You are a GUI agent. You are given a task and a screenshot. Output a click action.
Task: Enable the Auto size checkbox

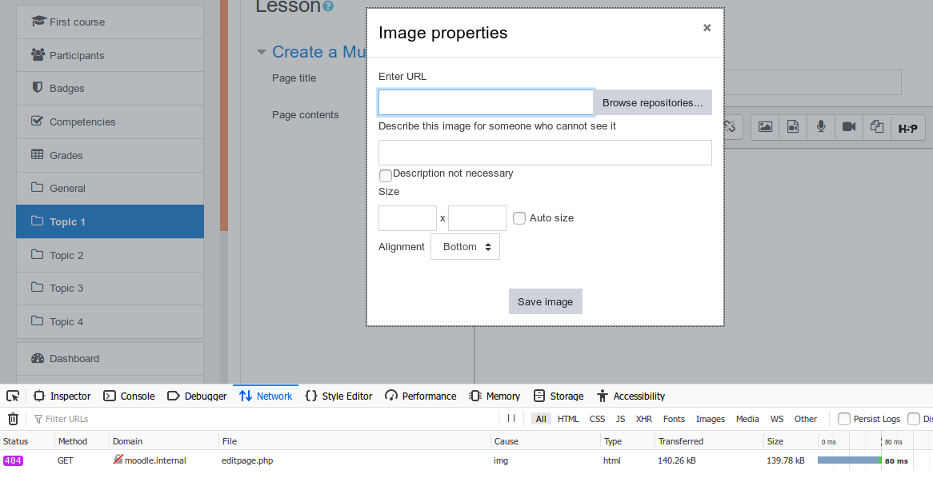pyautogui.click(x=519, y=218)
